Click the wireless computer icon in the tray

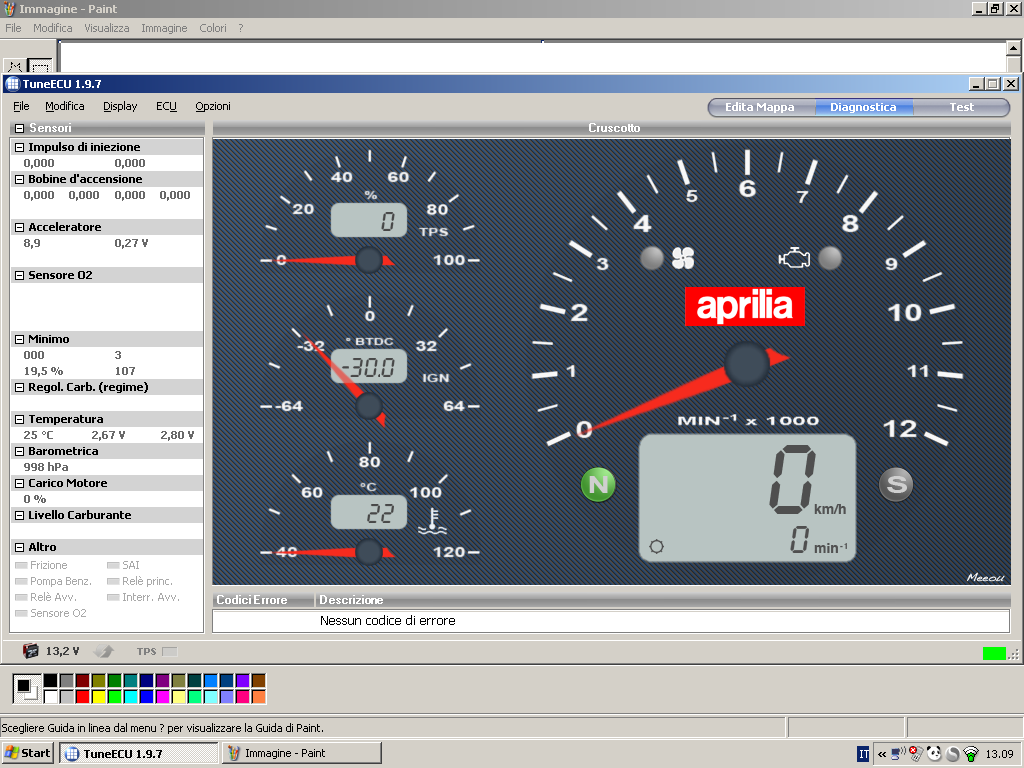point(899,754)
